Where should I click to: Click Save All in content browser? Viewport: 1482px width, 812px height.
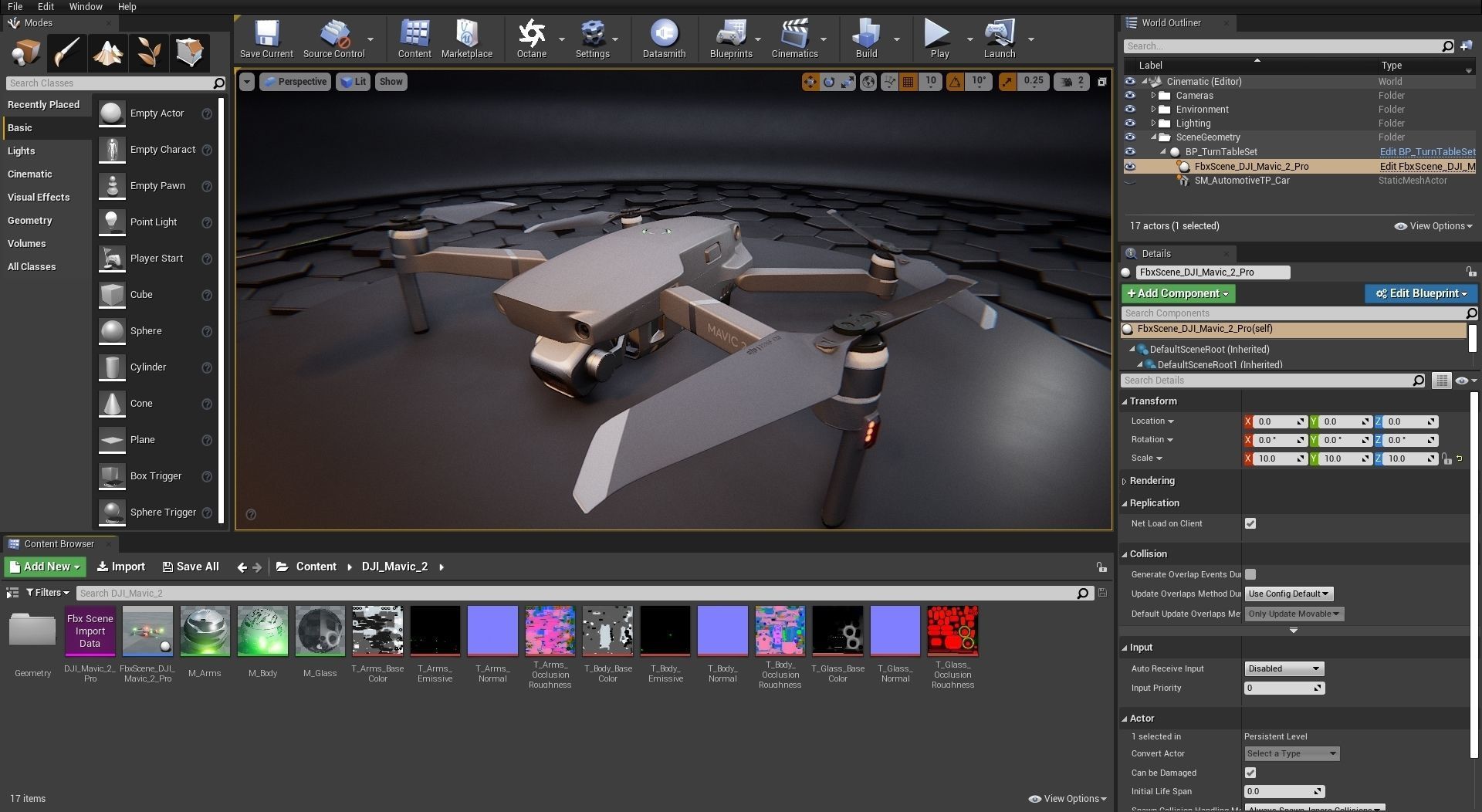(191, 567)
